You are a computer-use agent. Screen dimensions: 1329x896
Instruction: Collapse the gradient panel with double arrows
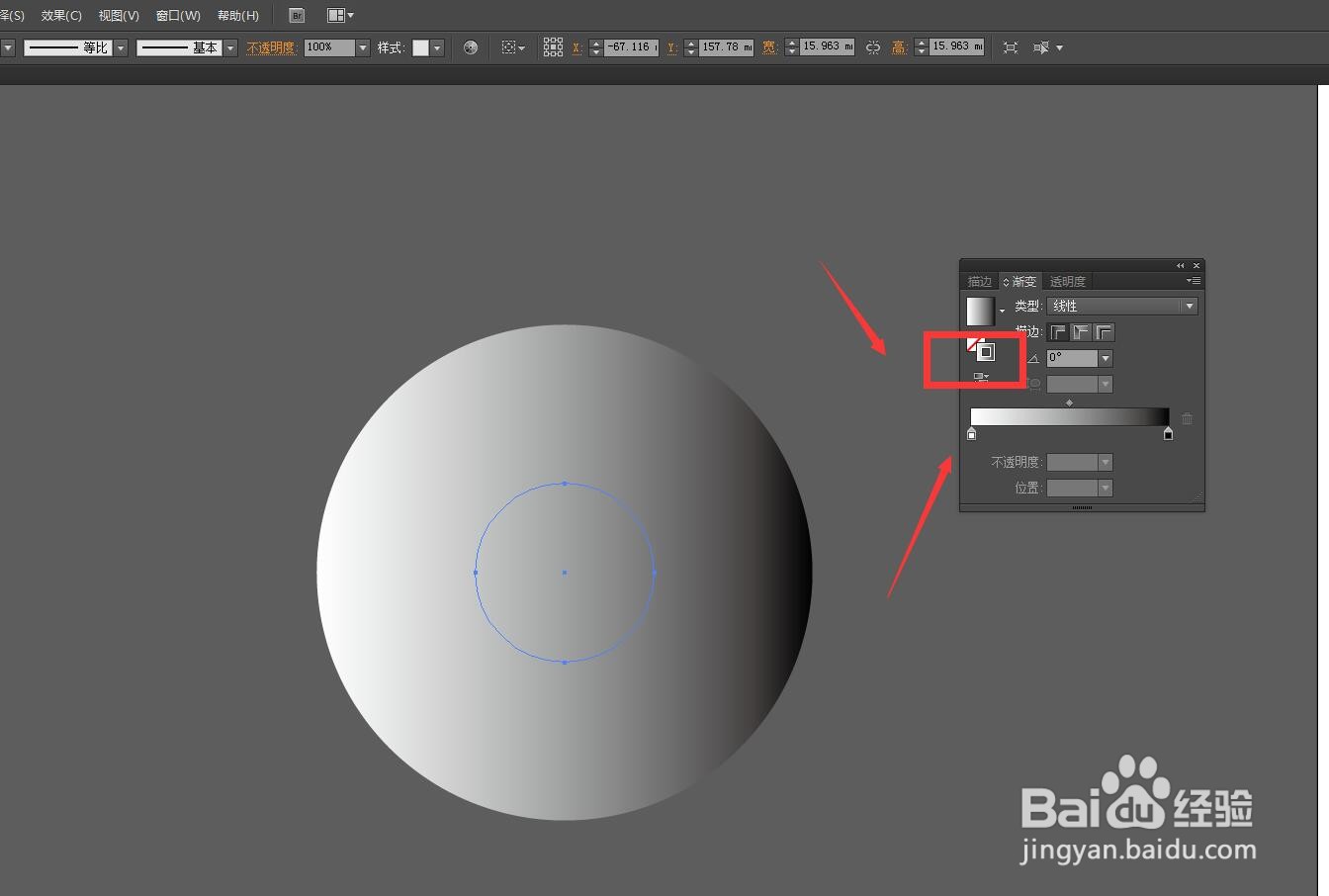tap(1180, 266)
